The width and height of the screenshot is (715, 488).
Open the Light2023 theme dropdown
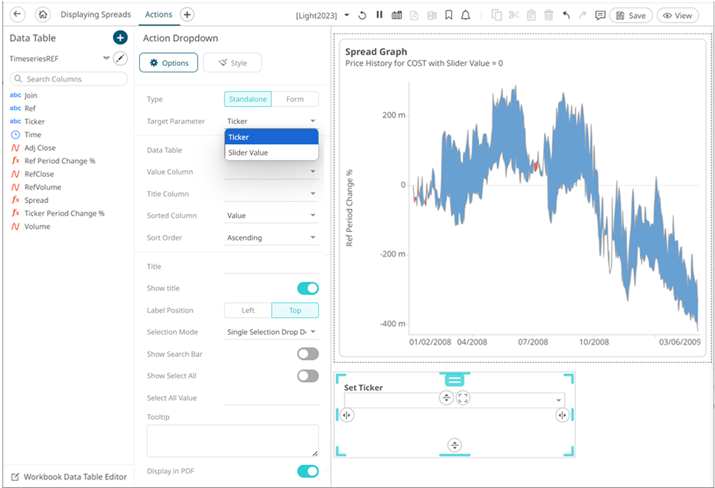pyautogui.click(x=324, y=16)
